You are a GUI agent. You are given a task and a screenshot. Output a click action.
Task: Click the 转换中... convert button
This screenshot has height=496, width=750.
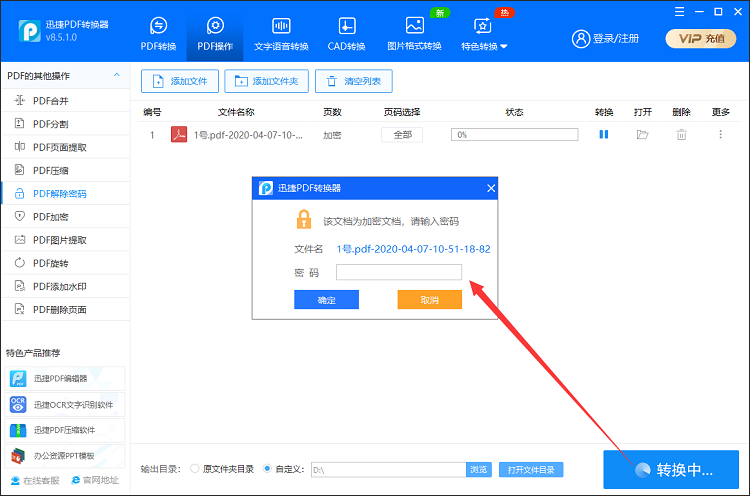pos(671,470)
